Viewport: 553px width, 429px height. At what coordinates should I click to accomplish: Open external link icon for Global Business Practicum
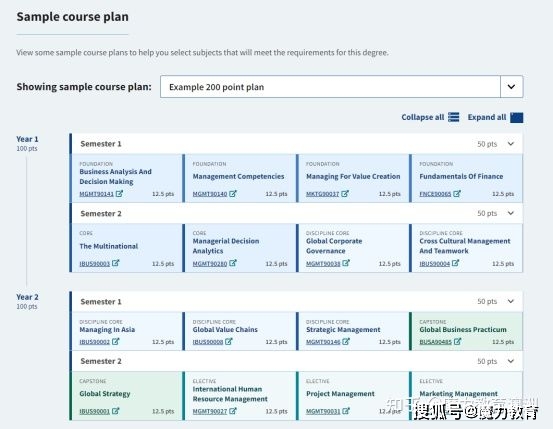coord(457,341)
